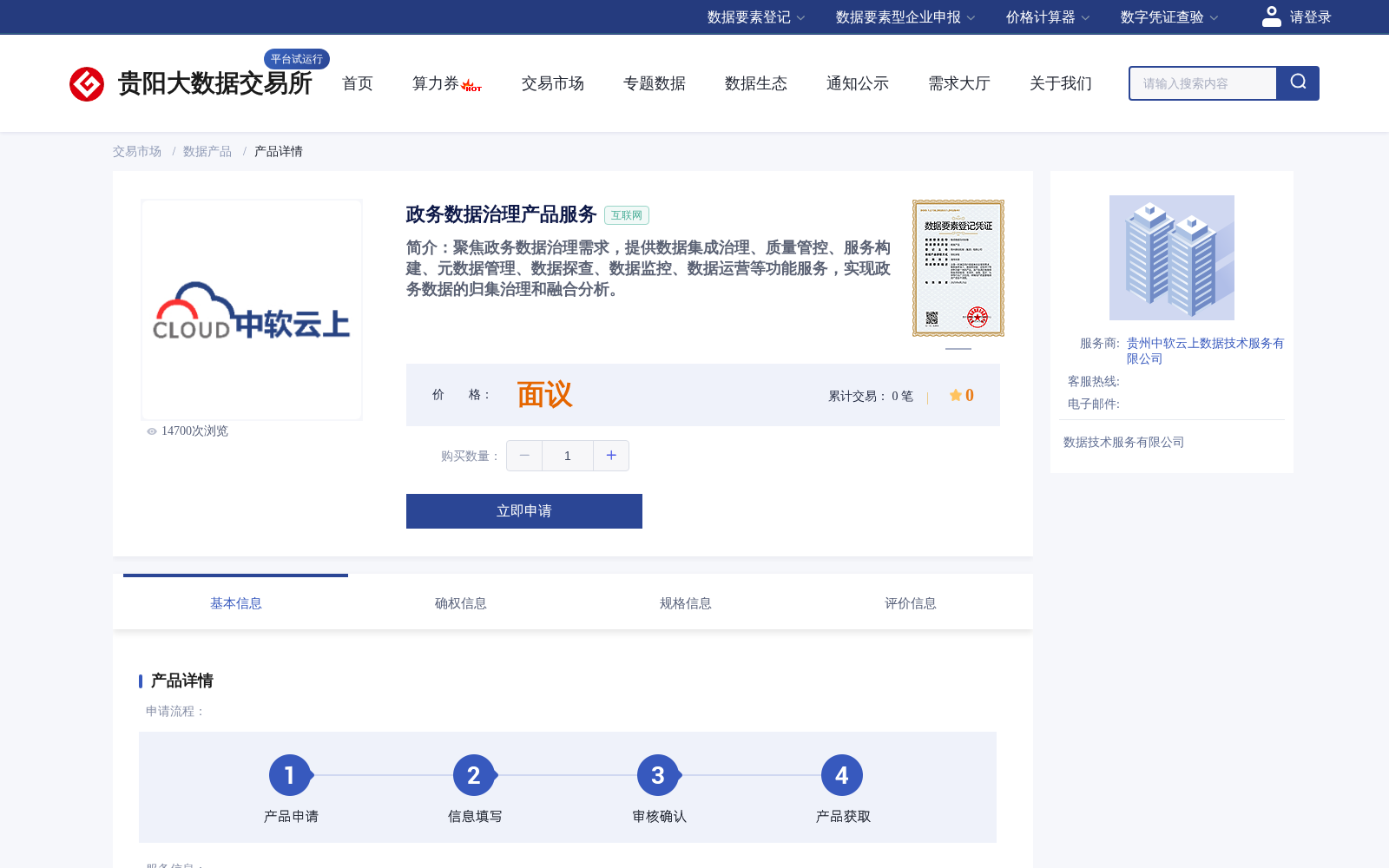This screenshot has width=1389, height=868.
Task: Click the red exchange logo icon
Action: [87, 84]
